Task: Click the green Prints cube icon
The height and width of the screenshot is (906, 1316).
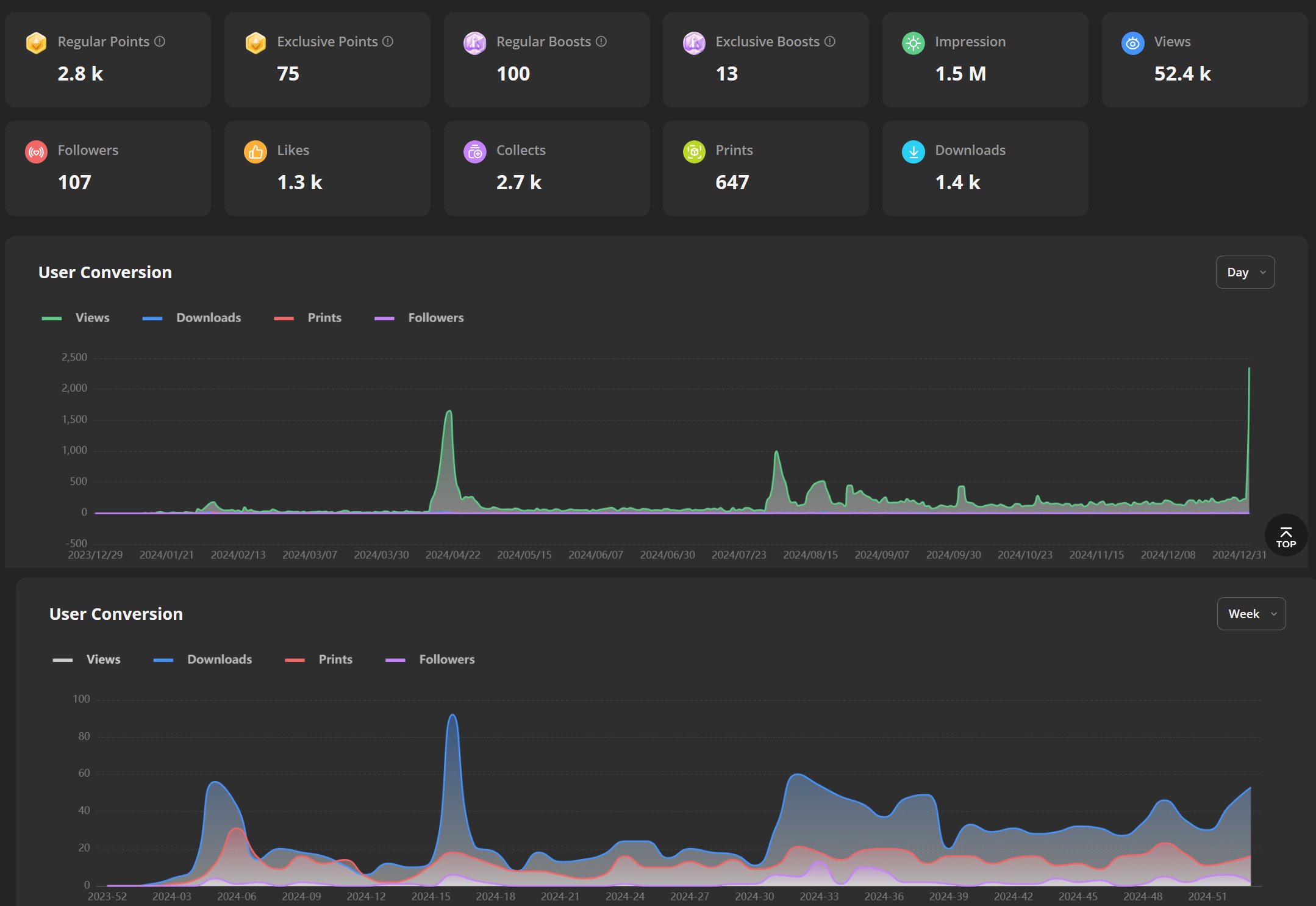Action: (x=694, y=152)
